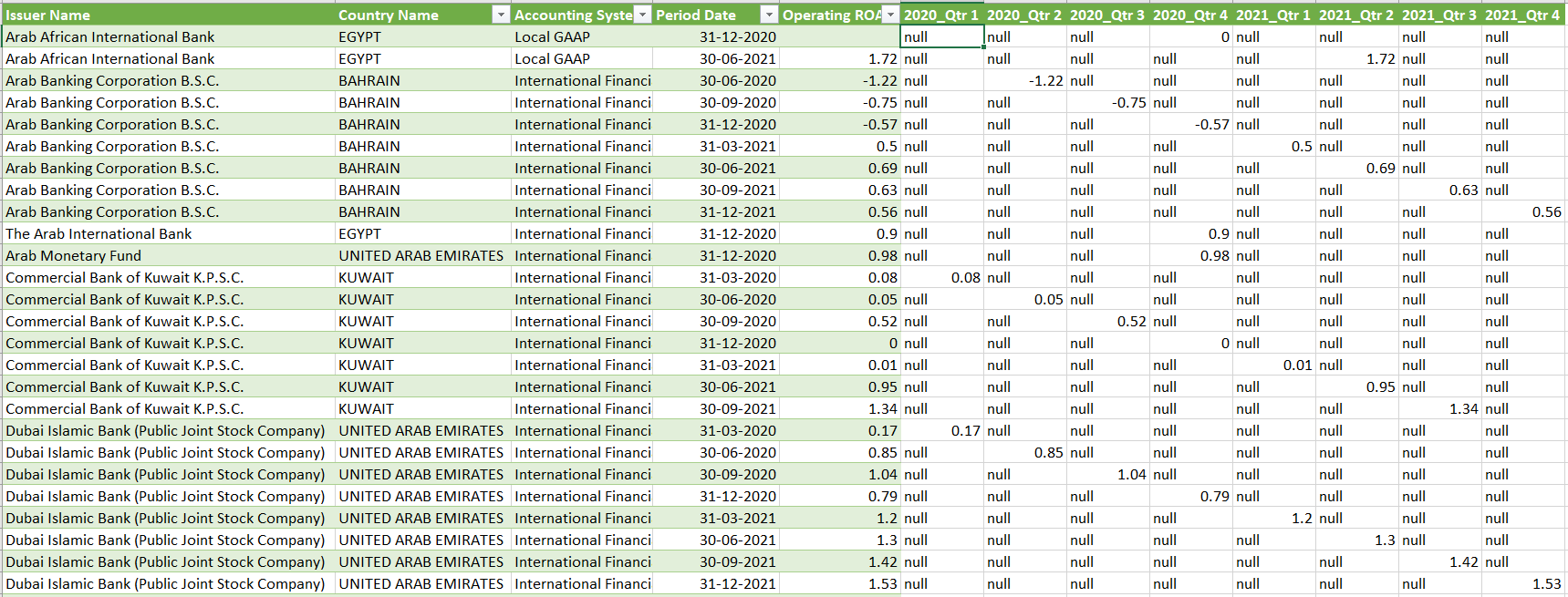Click 0.17 in the 2020_Qtr 1 column
Screen dimensions: 1568x597
tap(942, 430)
